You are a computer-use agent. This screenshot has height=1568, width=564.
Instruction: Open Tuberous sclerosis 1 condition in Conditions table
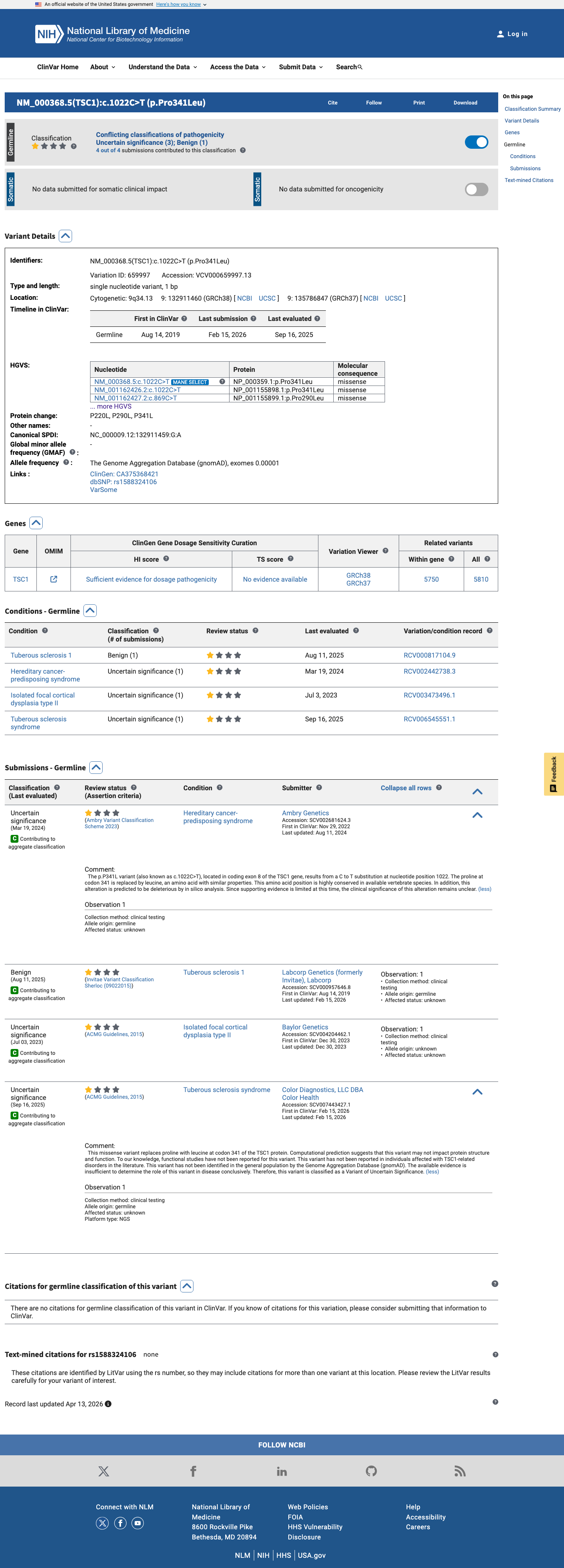tap(41, 655)
